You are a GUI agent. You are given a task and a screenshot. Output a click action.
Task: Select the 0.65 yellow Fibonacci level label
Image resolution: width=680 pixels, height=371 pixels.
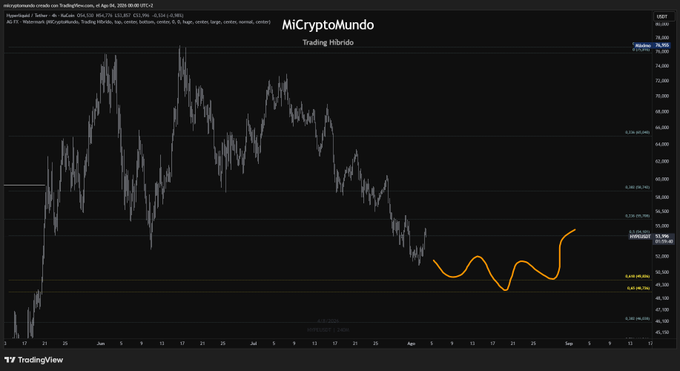click(x=638, y=288)
